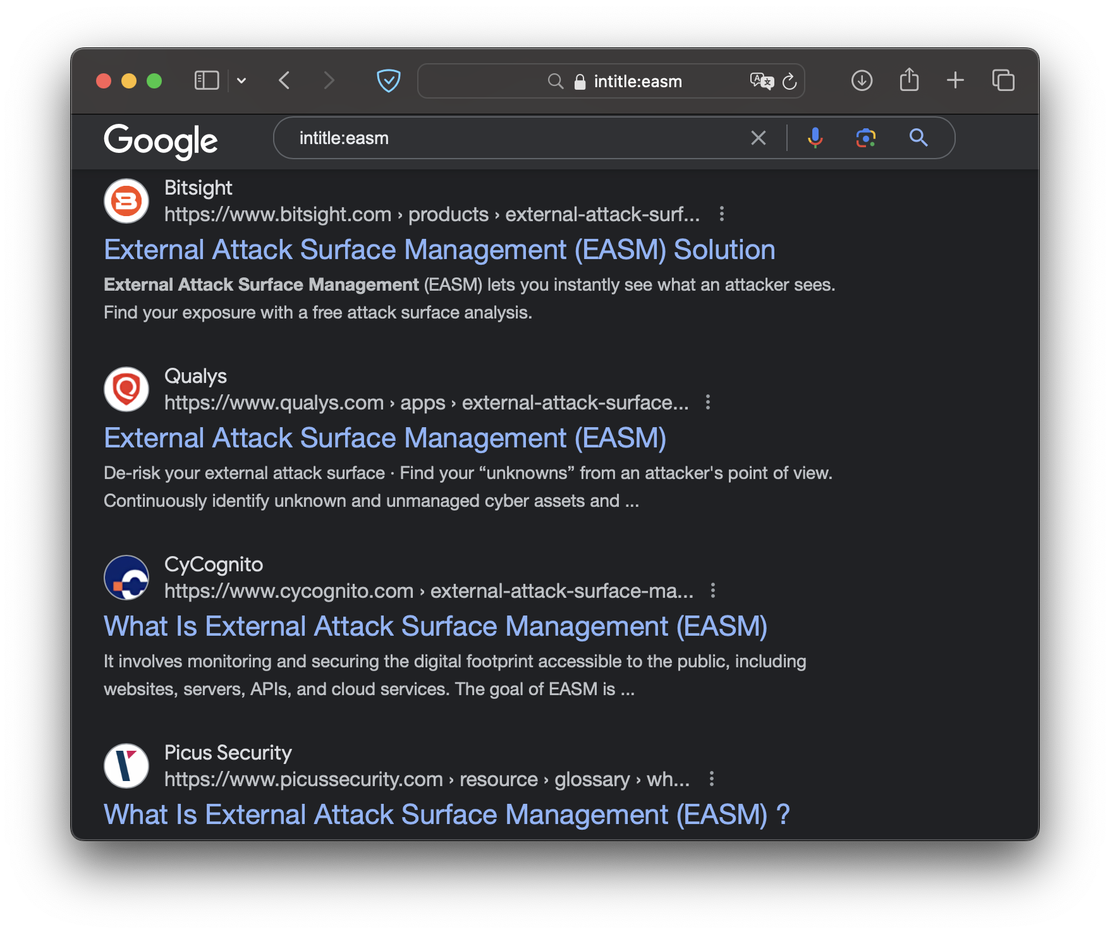Screen dimensions: 1110x934
Task: Open the Bitsight EASM Solution result link
Action: [x=439, y=250]
